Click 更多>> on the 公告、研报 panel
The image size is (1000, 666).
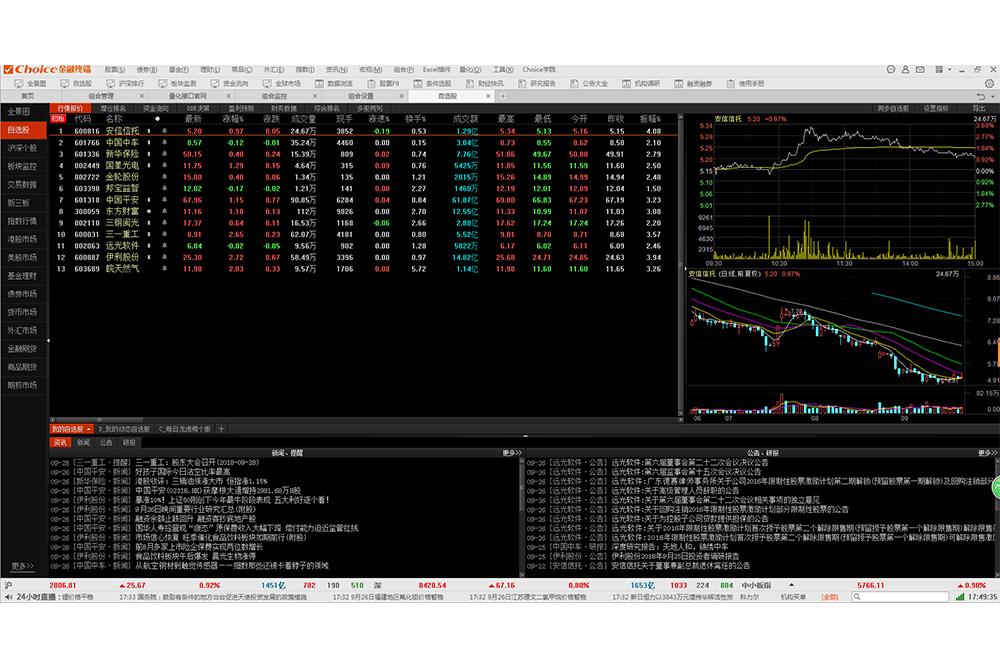(987, 453)
